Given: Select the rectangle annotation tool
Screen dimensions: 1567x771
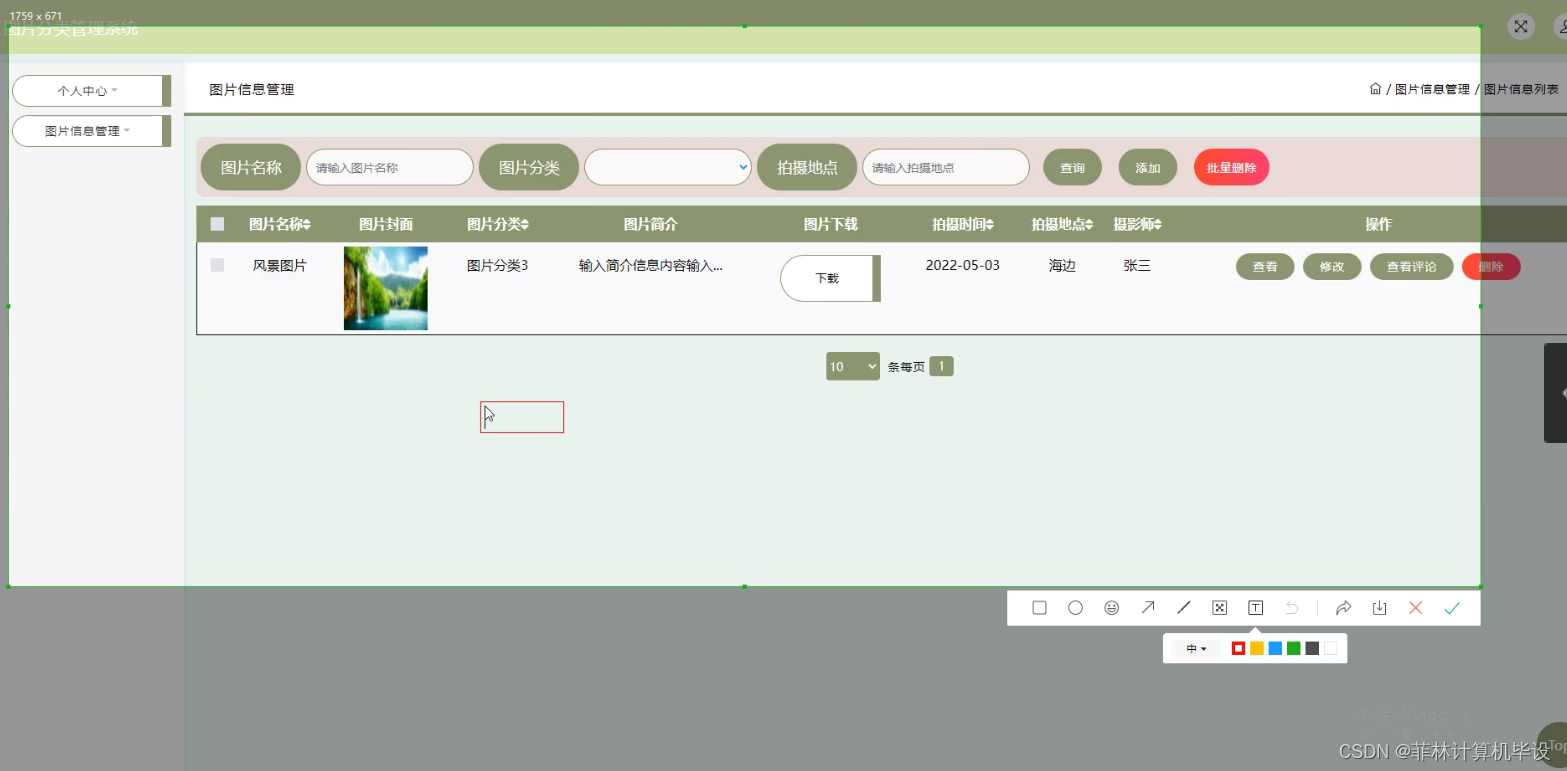Looking at the screenshot, I should coord(1039,607).
